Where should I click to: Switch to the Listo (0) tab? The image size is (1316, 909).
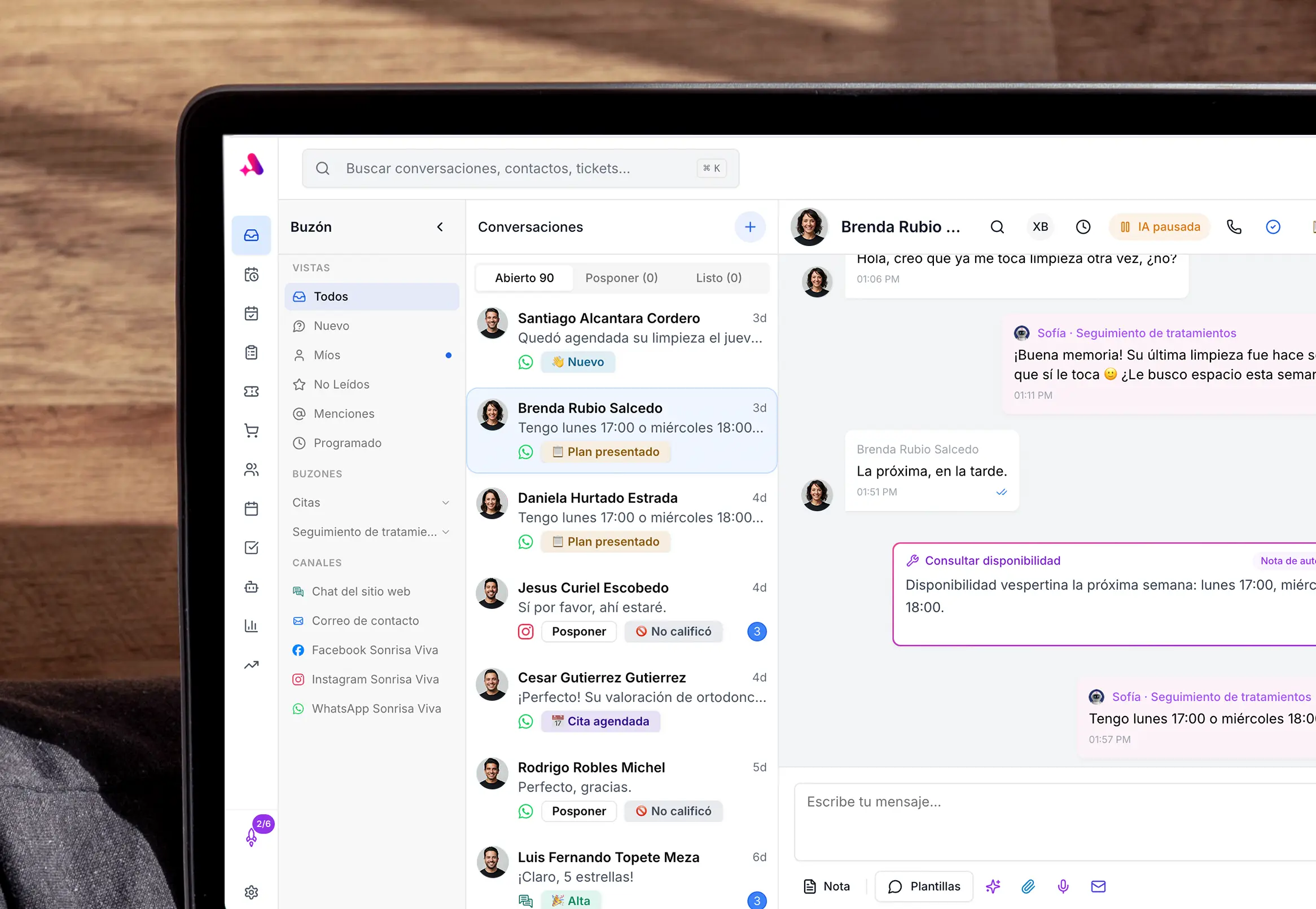[719, 278]
